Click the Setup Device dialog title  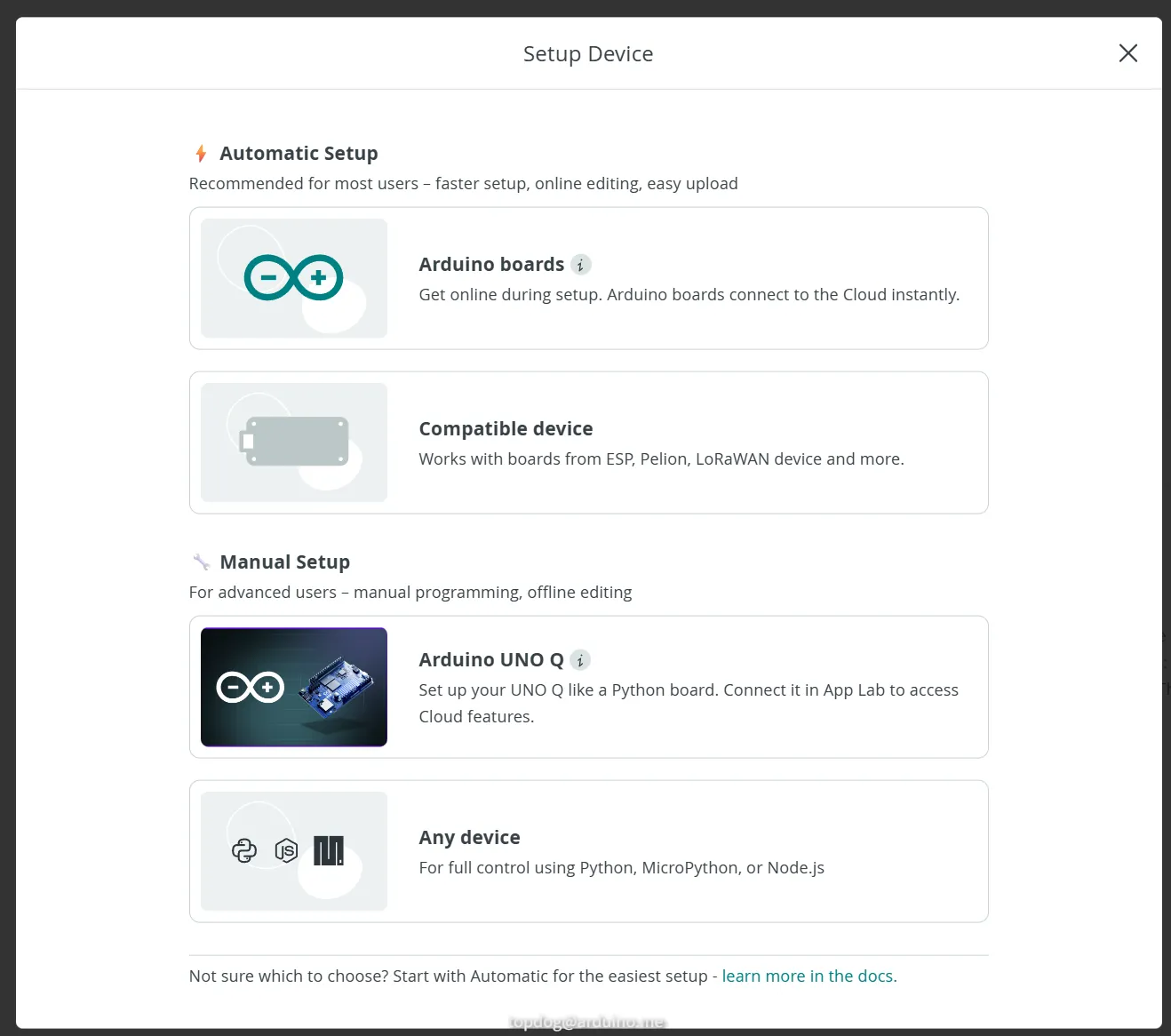pos(588,54)
